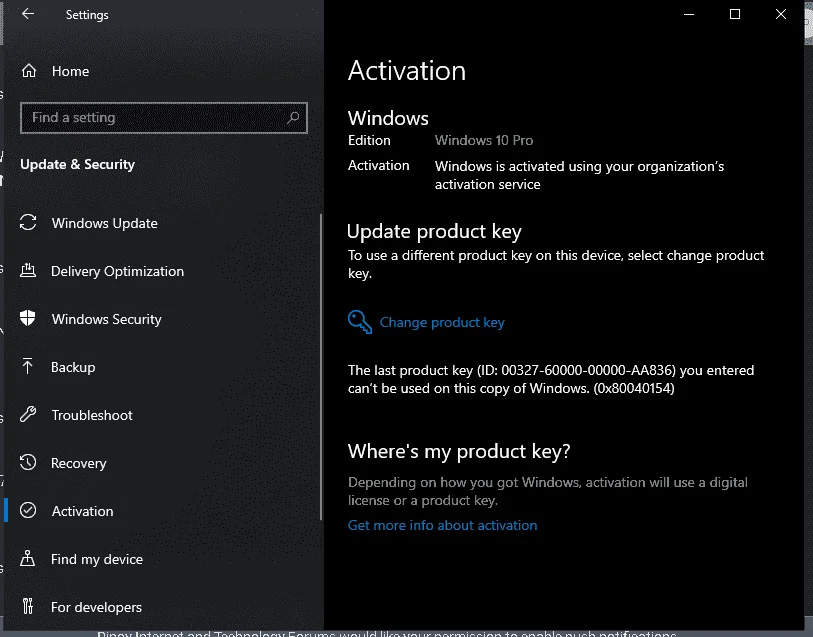Click the Update & Security heading
This screenshot has width=813, height=637.
click(x=77, y=164)
